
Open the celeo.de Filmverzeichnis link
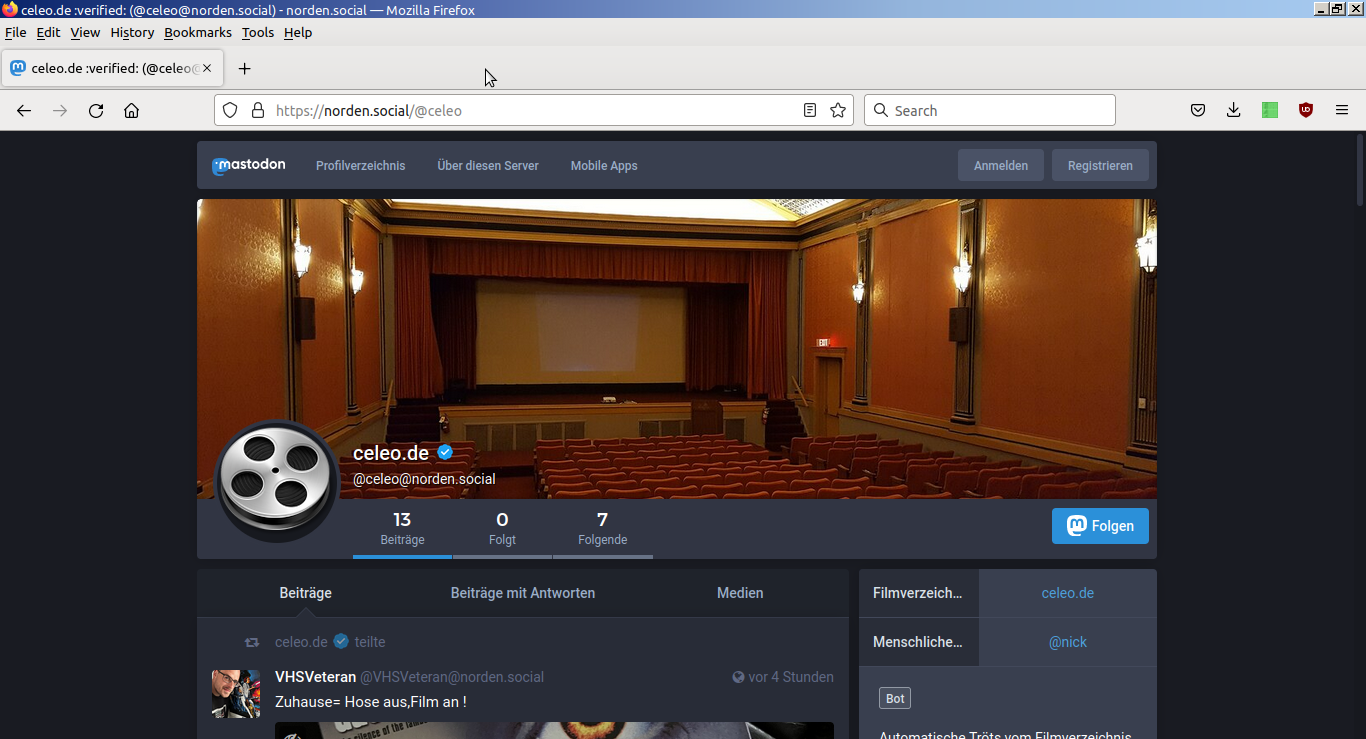coord(1068,593)
